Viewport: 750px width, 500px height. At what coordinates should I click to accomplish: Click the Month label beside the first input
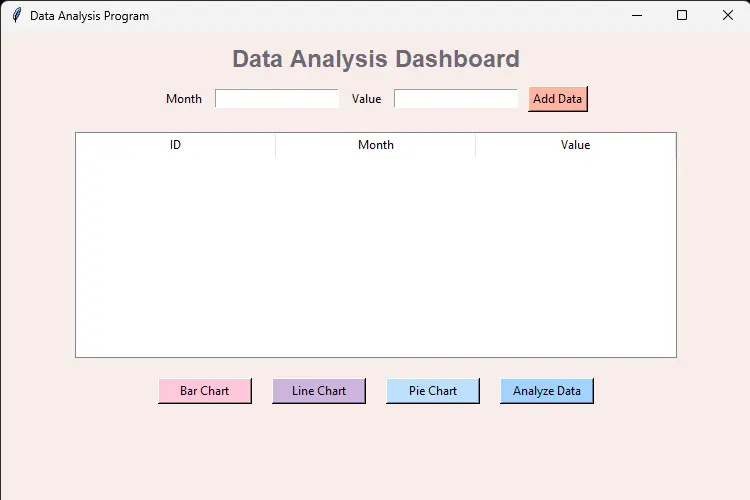click(184, 99)
